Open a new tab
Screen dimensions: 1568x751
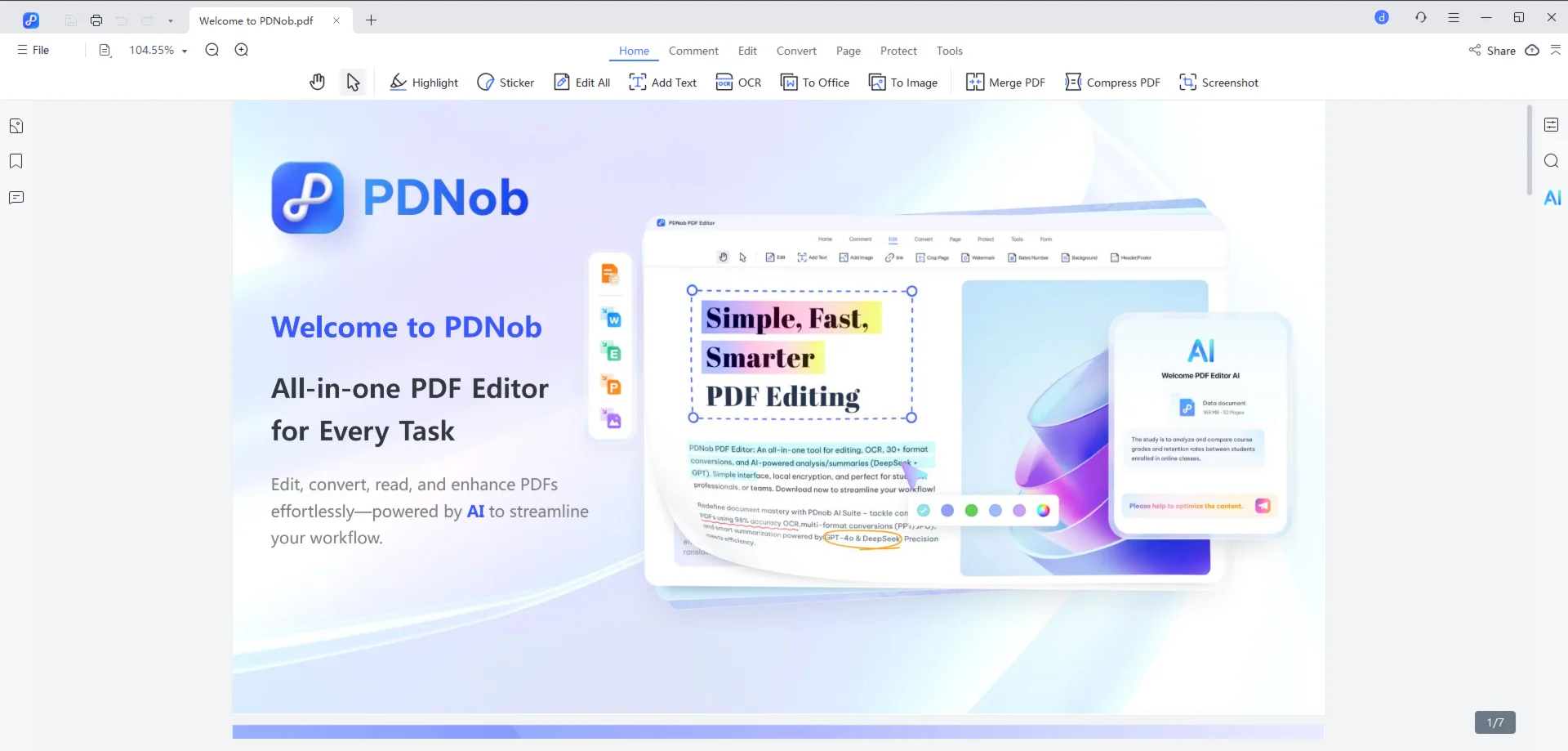(372, 20)
